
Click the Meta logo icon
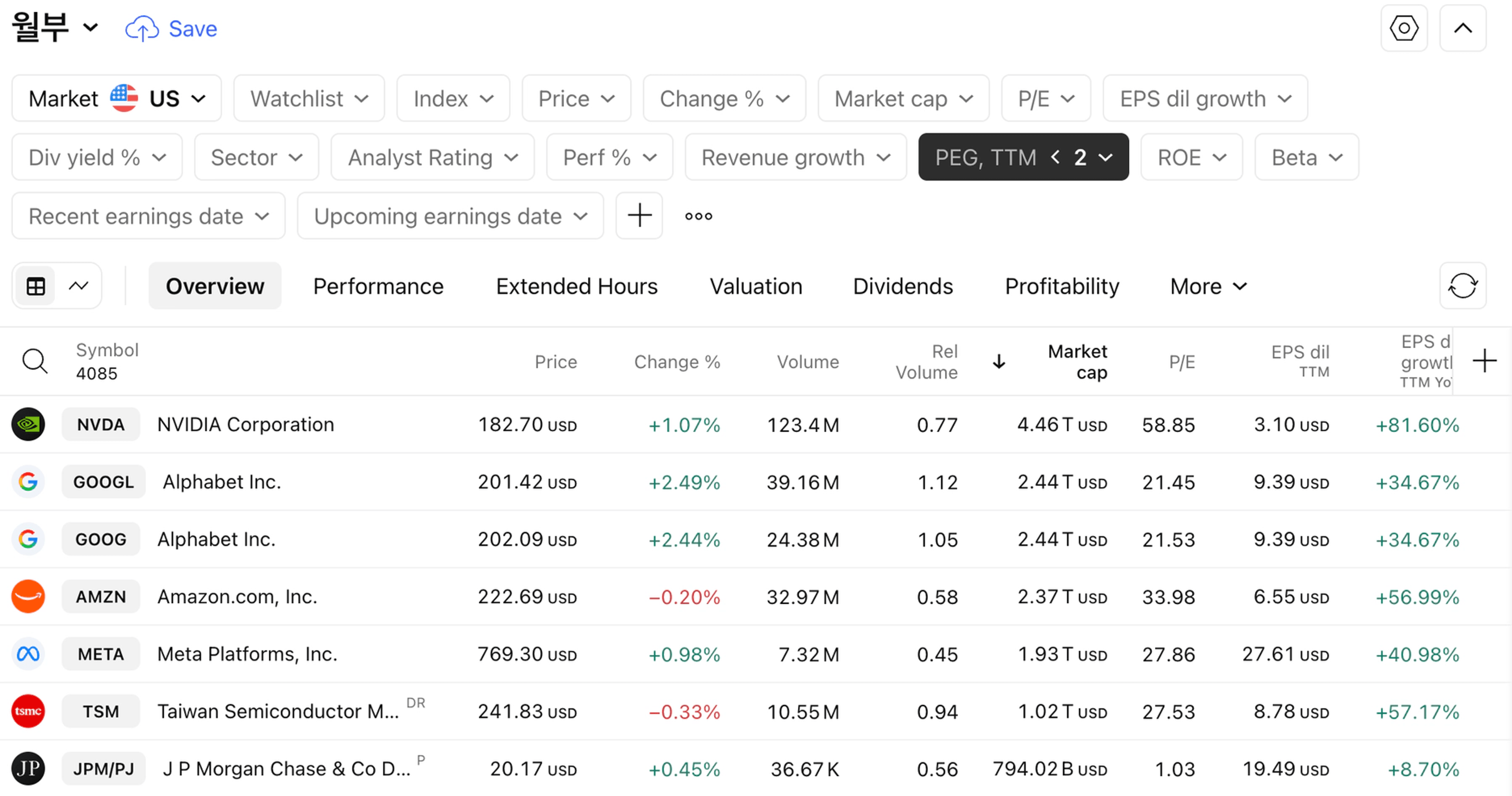point(28,653)
